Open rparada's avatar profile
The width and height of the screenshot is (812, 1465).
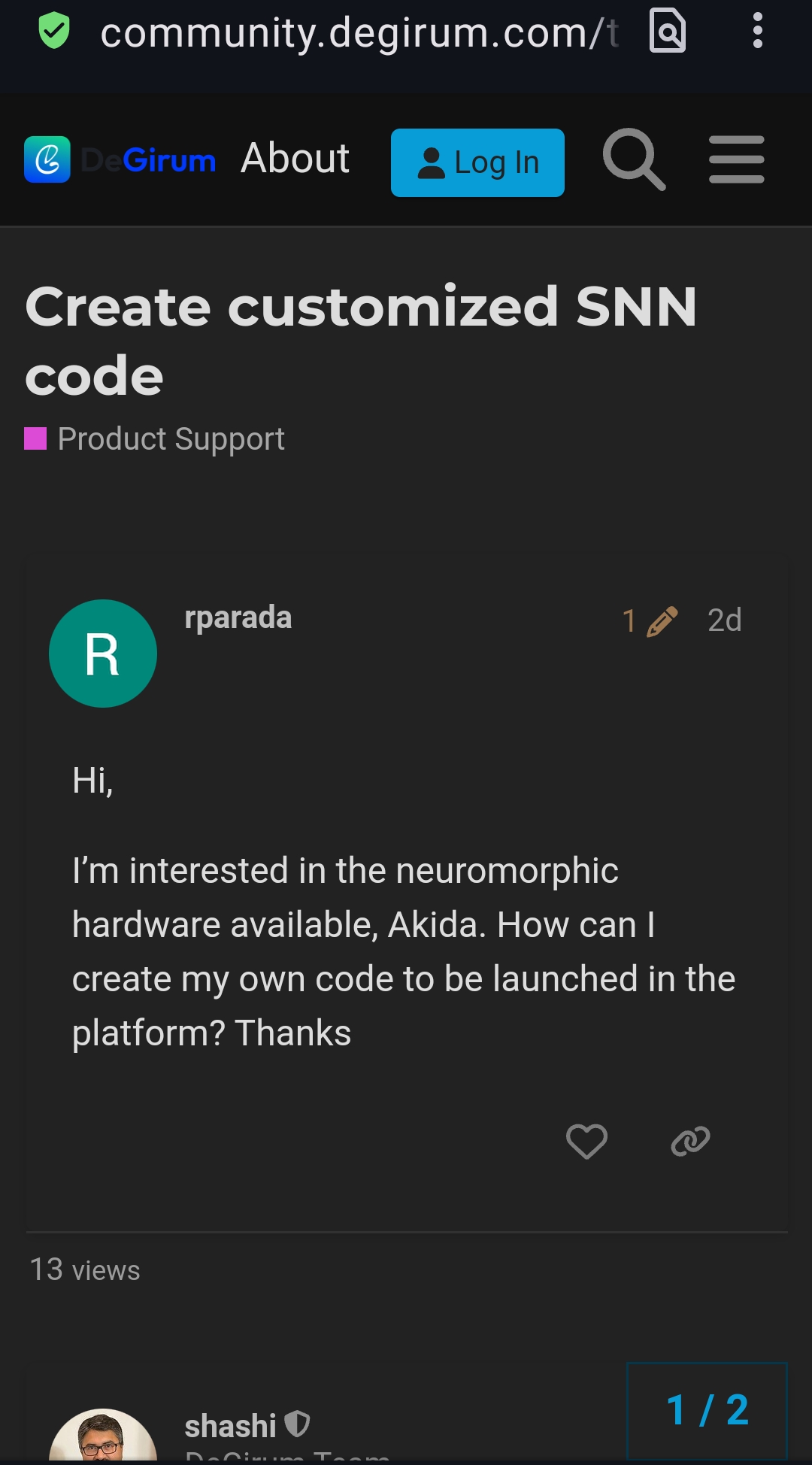click(103, 654)
